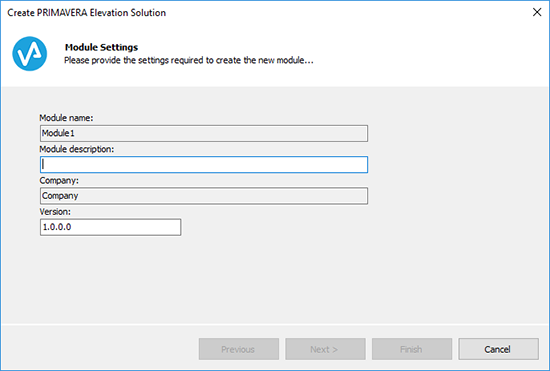Viewport: 550px width, 371px height.
Task: Click the 'Module description:' label
Action: point(77,149)
